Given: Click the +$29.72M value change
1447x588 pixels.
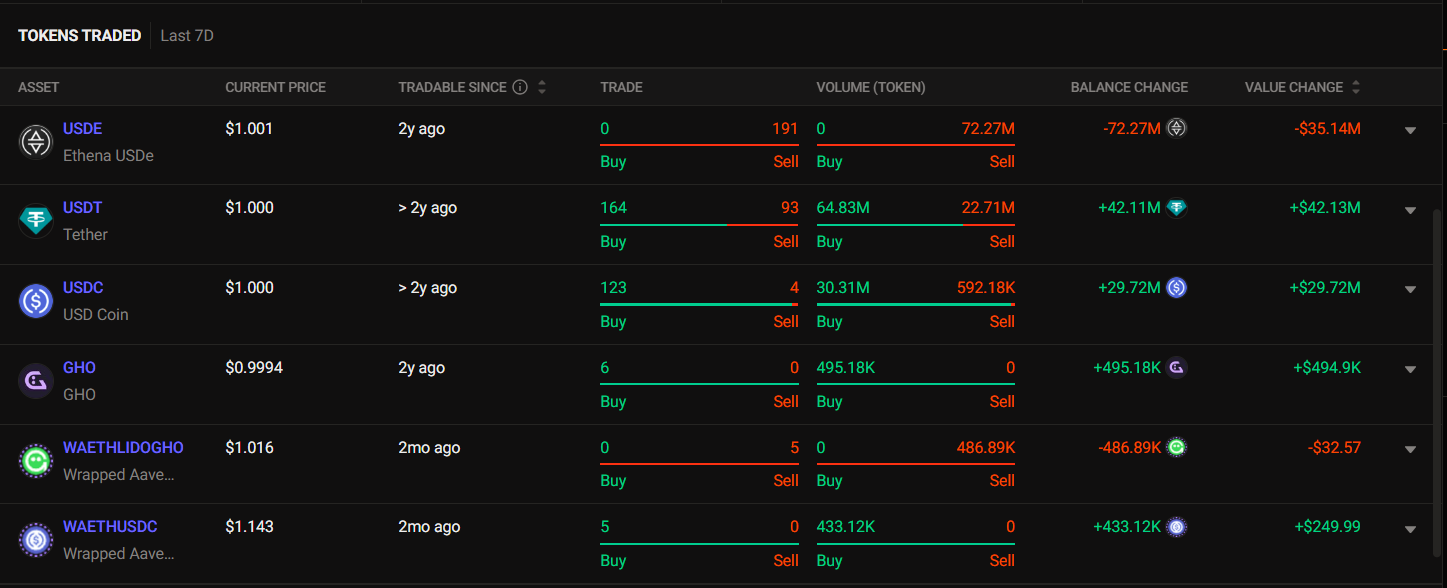Looking at the screenshot, I should coord(1325,288).
